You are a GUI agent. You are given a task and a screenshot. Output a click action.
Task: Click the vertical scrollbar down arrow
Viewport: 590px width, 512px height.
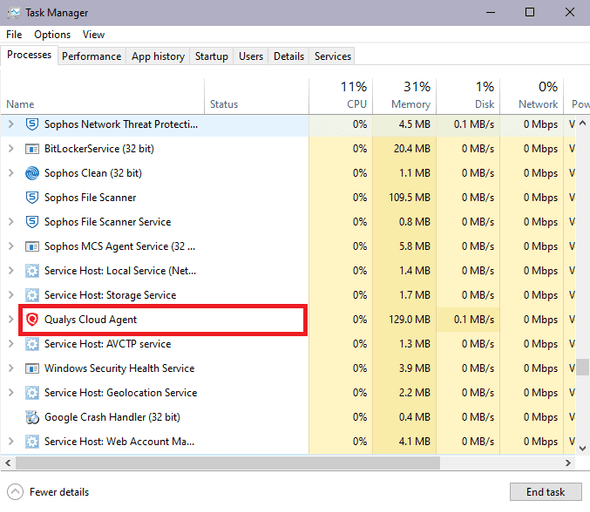click(582, 448)
